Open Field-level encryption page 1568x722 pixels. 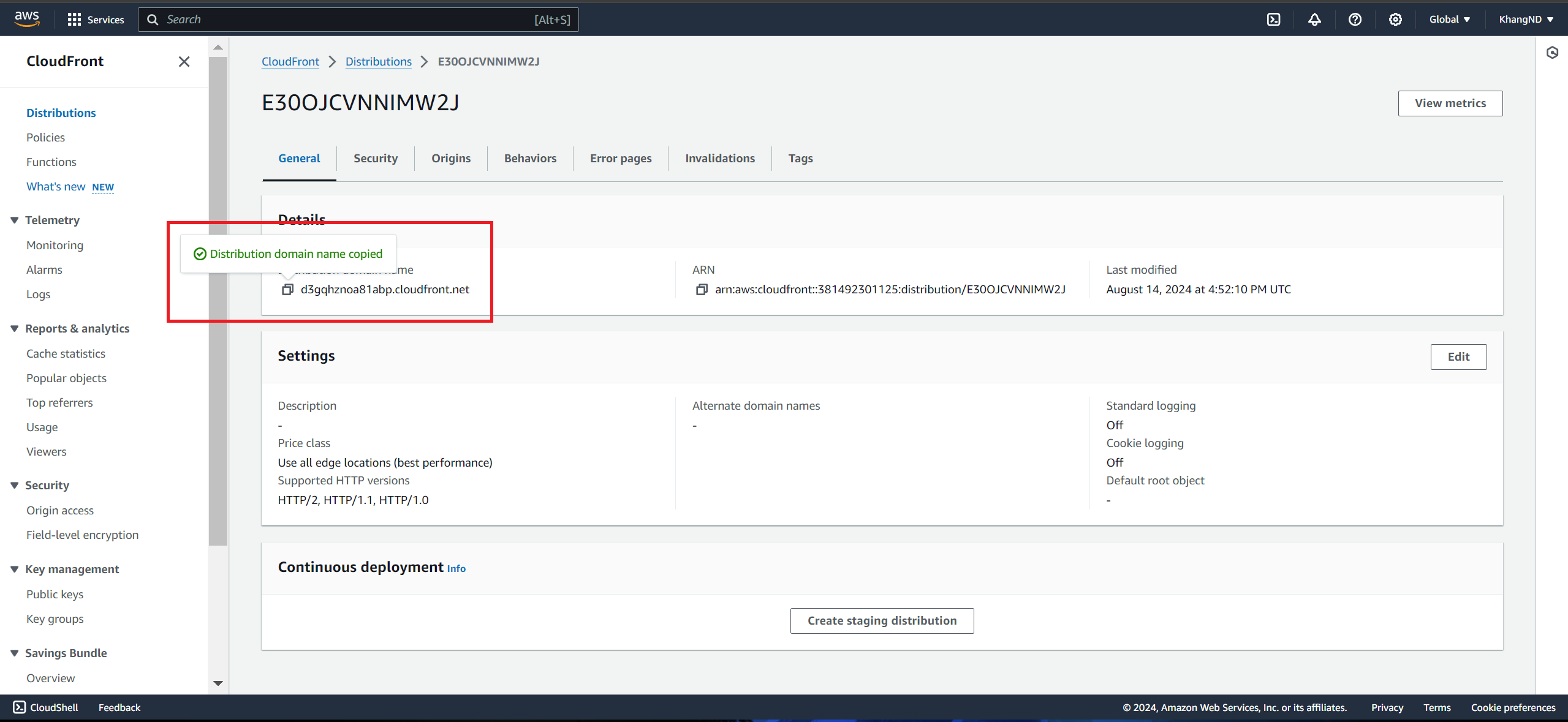[82, 535]
